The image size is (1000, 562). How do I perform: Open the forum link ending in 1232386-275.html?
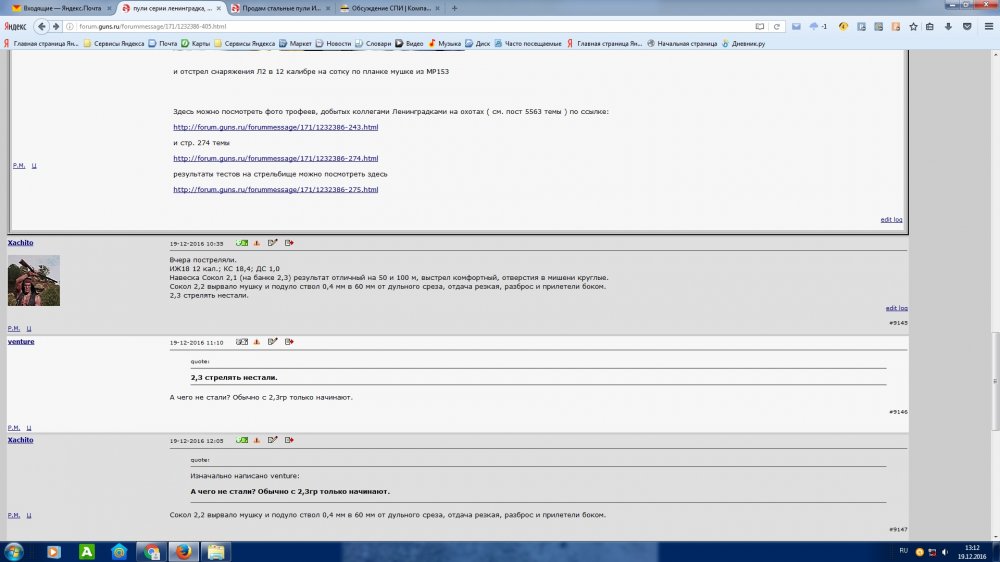pos(275,189)
